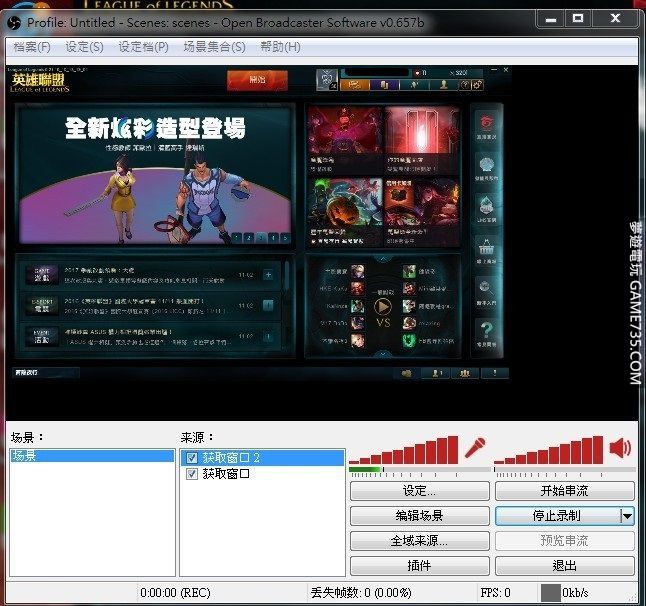The width and height of the screenshot is (646, 606).
Task: Click the orange play button in preview
Action: tap(249, 79)
